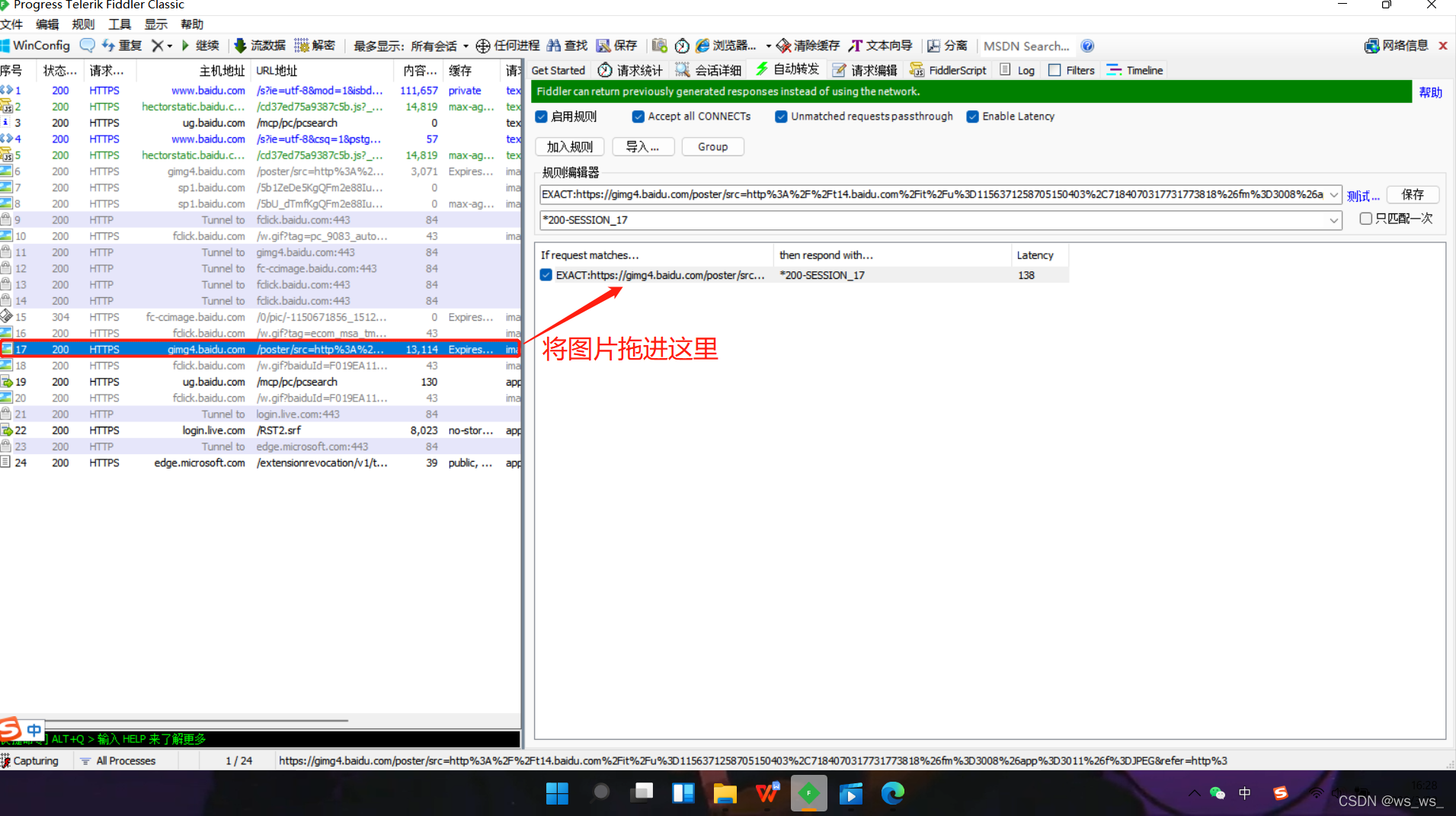1456x816 pixels.
Task: Click the Decode (解码) toolbar button
Action: coord(315,46)
